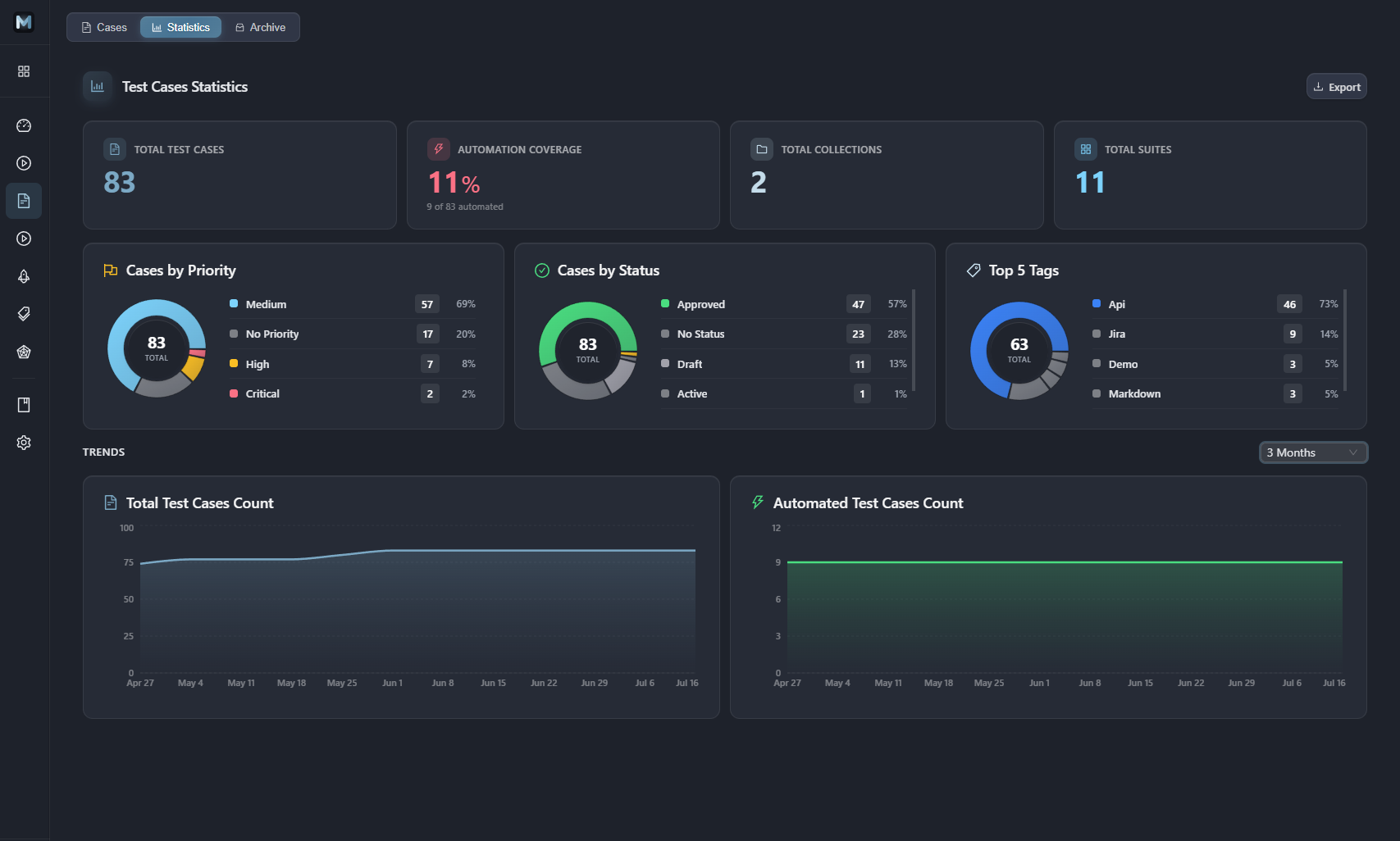Screen dimensions: 1400x841
Task: Click the Total Test Cases Count document icon
Action: tap(111, 502)
